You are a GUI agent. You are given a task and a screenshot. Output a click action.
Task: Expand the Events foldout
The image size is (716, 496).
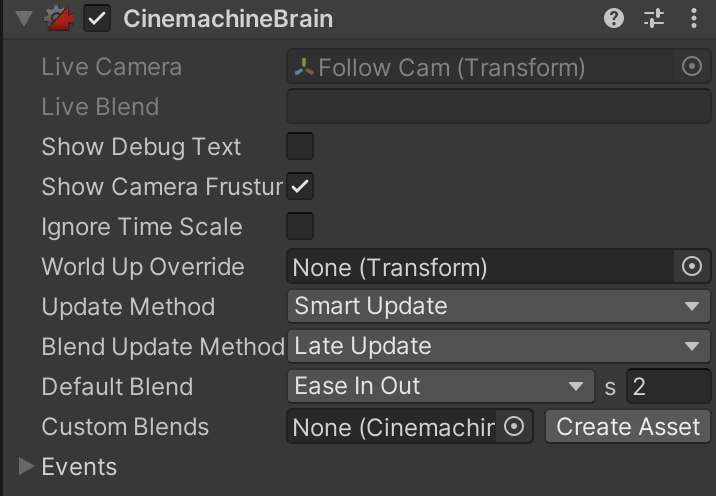[27, 467]
